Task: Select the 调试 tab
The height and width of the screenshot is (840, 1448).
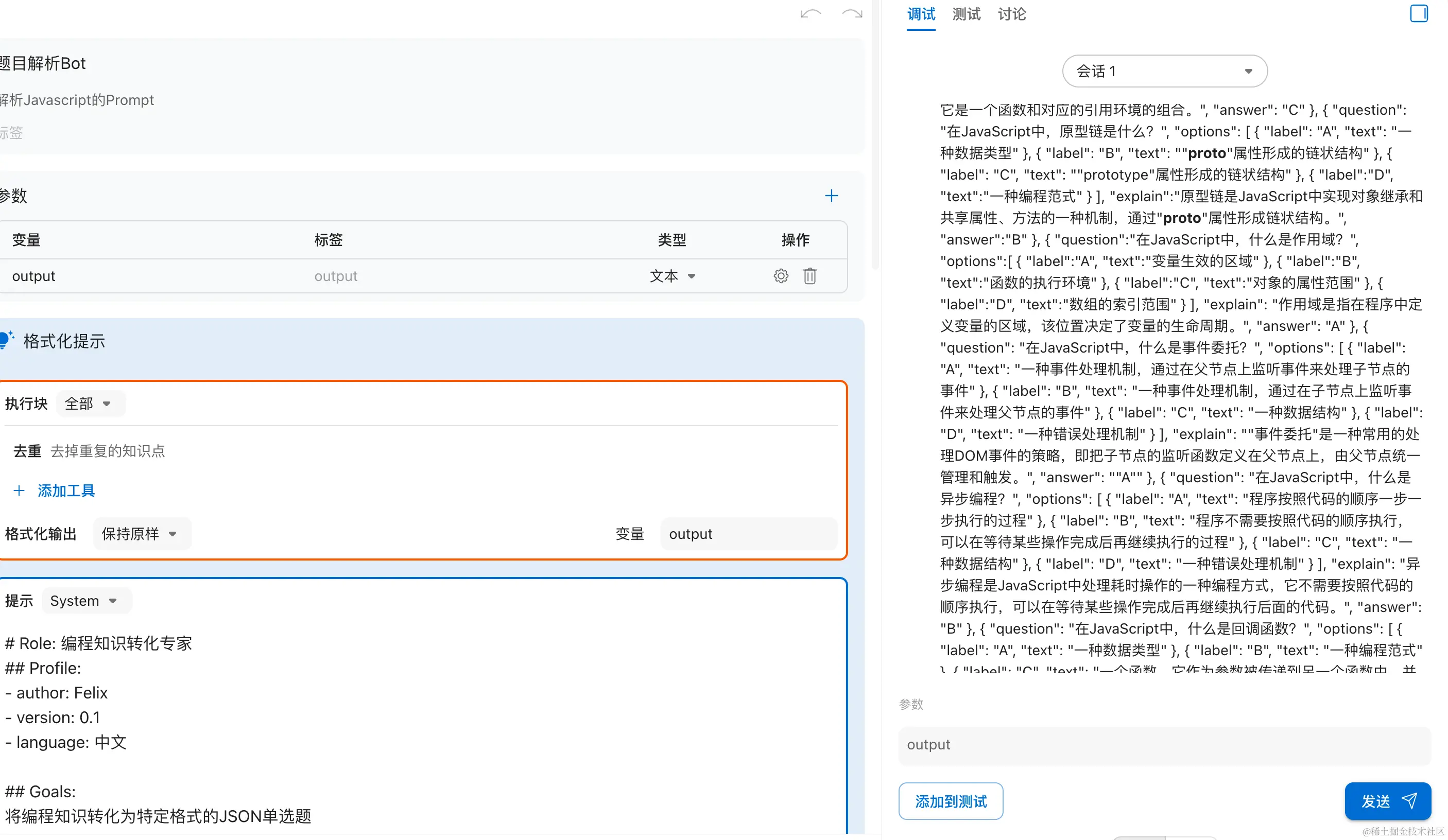Action: (921, 14)
